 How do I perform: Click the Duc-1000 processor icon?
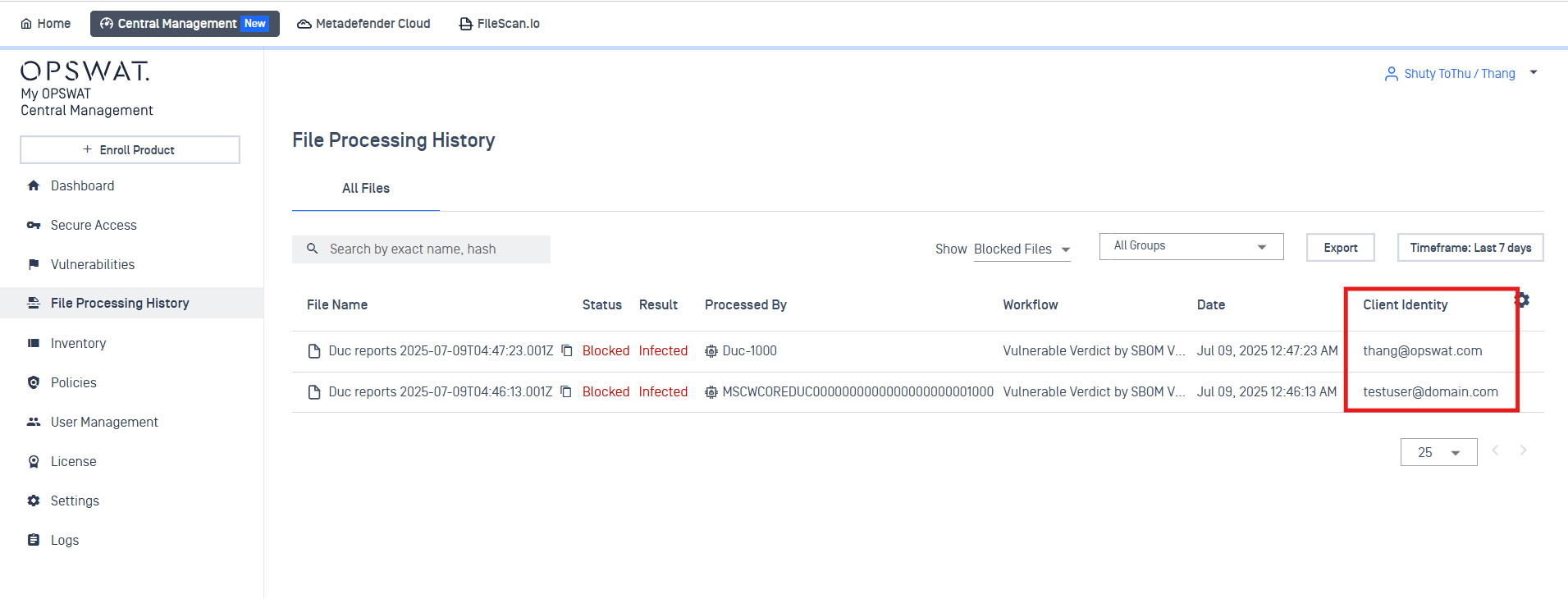coord(711,351)
